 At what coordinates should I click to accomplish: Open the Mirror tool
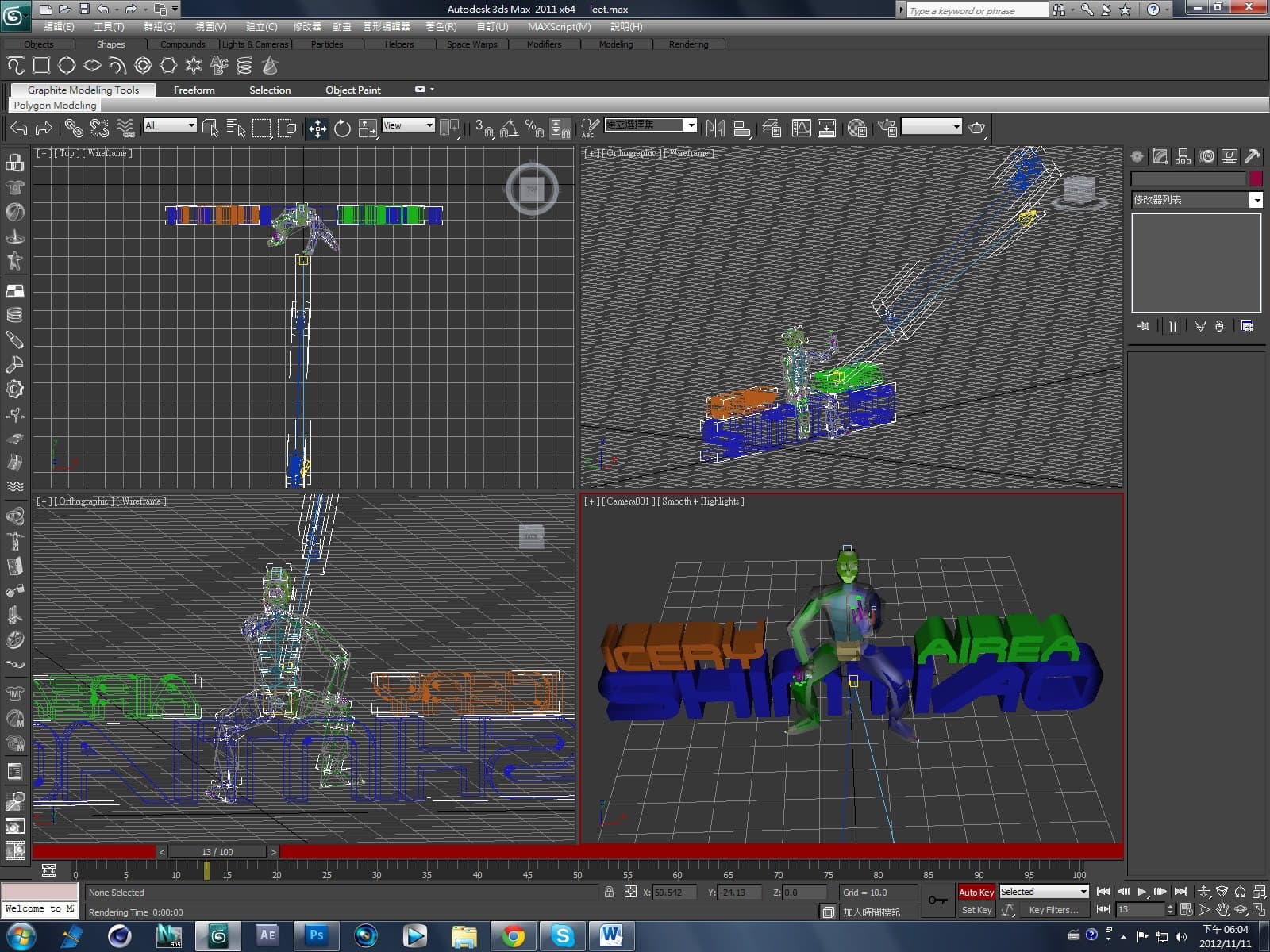coord(715,128)
